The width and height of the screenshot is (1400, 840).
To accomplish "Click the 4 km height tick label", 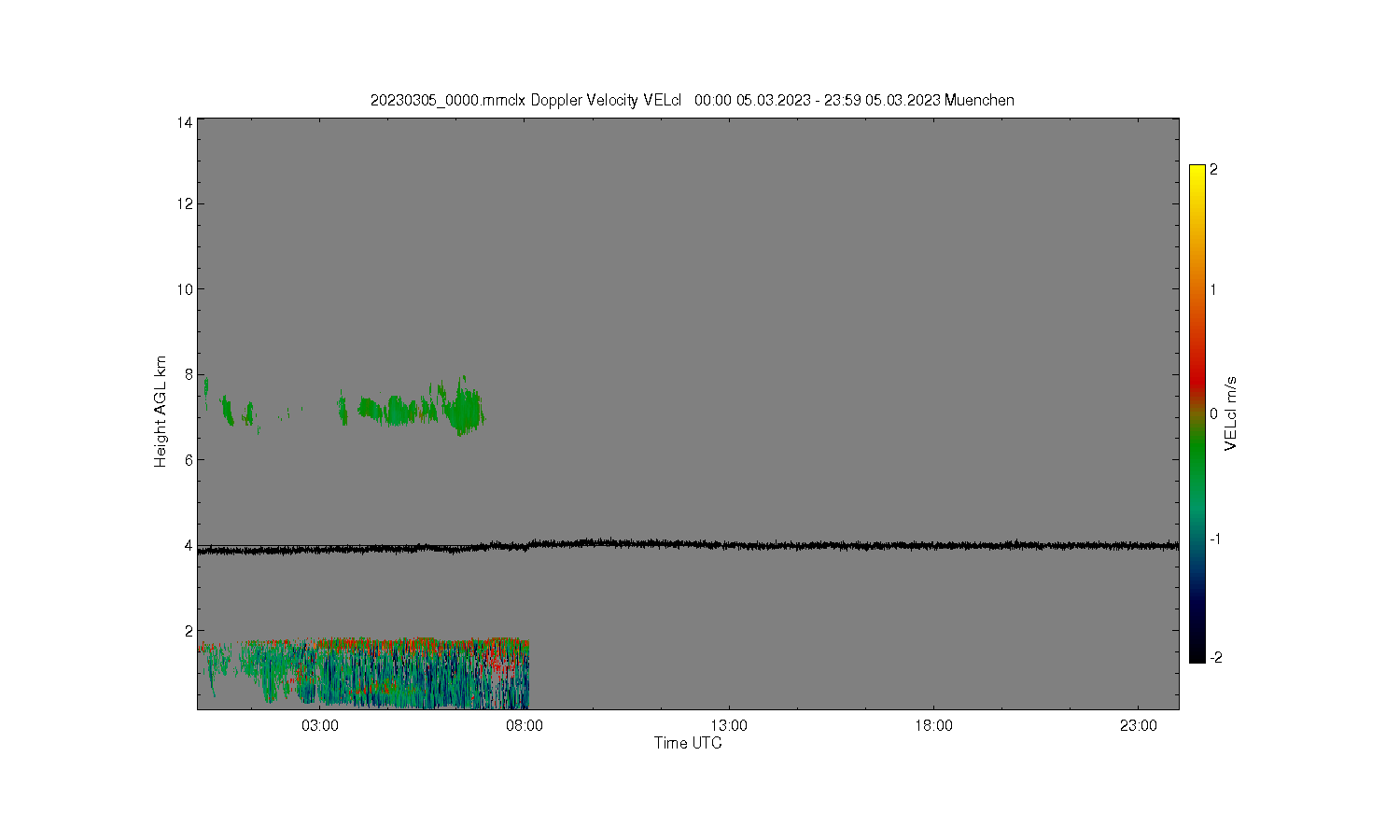I will point(189,545).
